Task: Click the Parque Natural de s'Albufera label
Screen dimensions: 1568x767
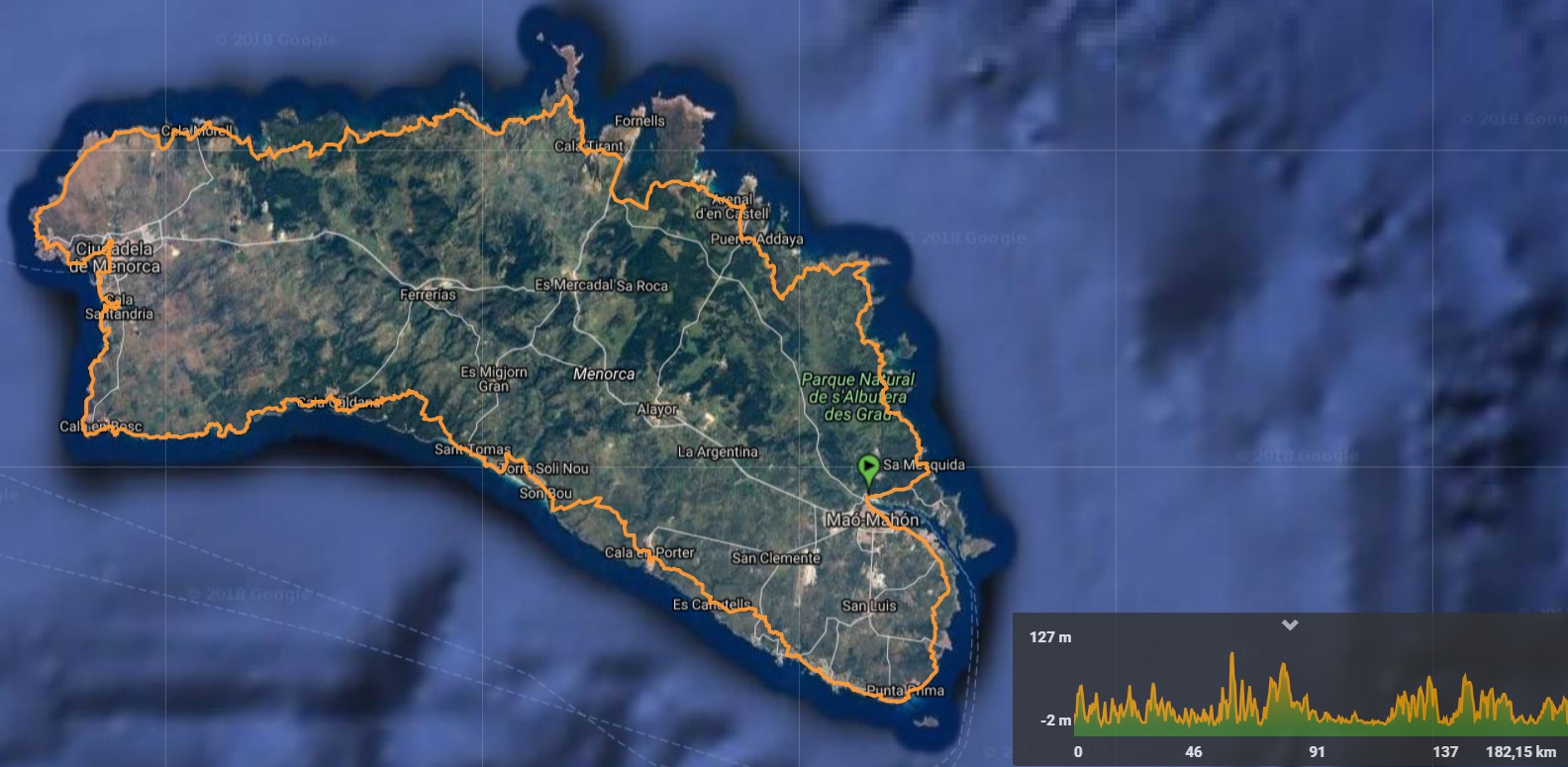Action: click(857, 396)
